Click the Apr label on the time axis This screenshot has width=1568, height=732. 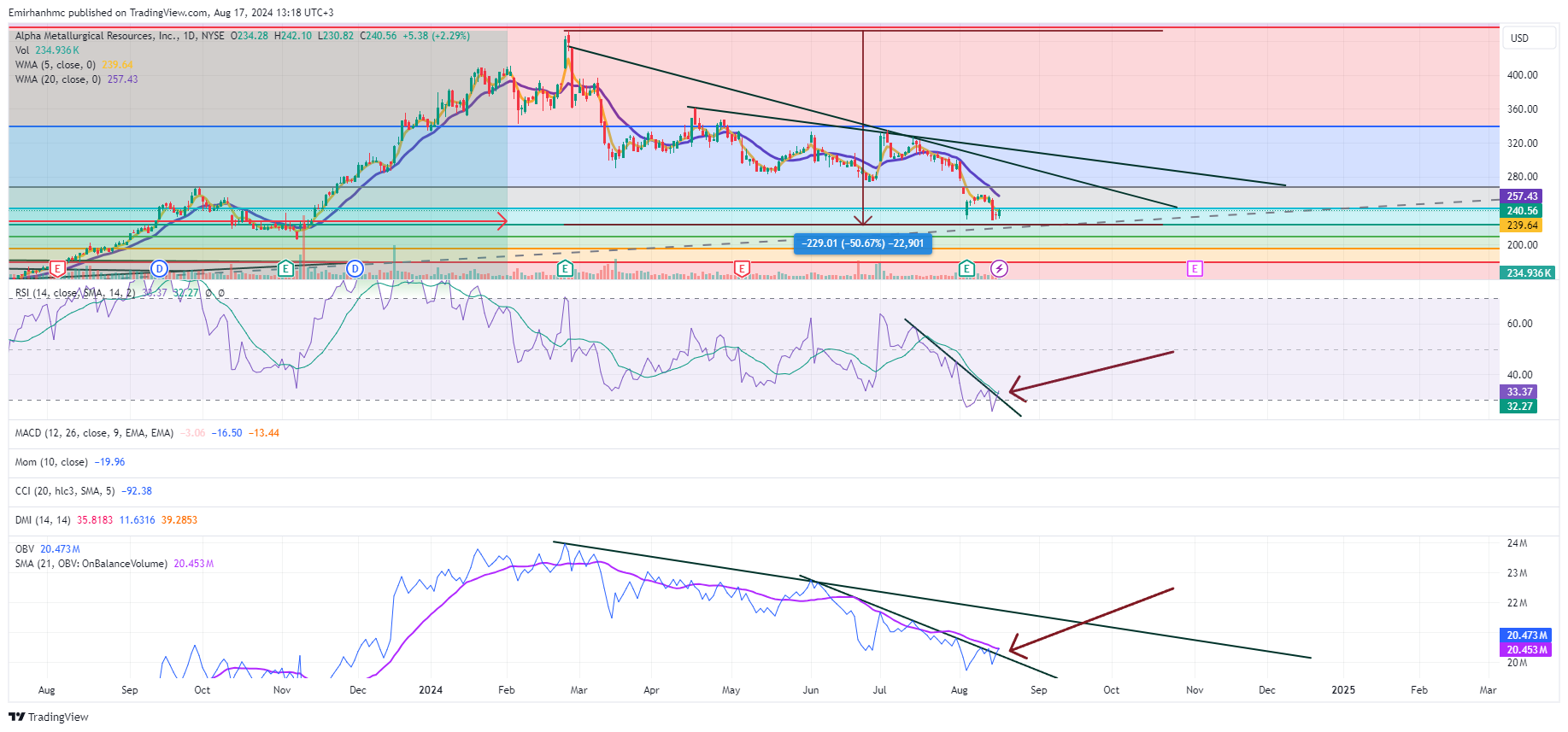(651, 690)
